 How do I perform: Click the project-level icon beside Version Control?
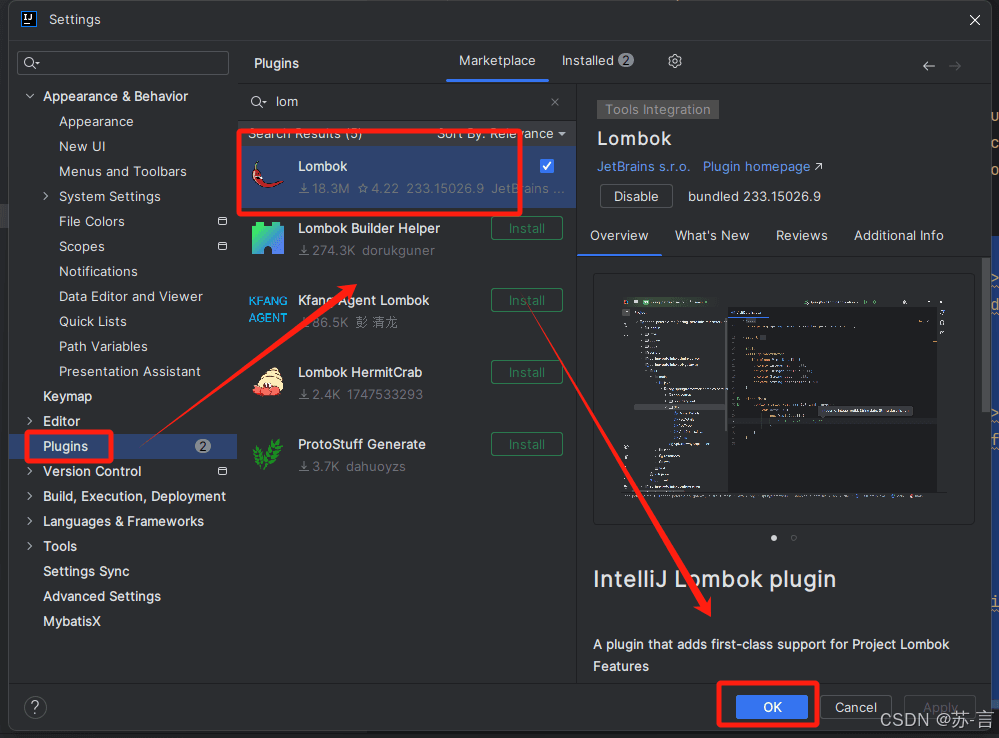click(222, 471)
